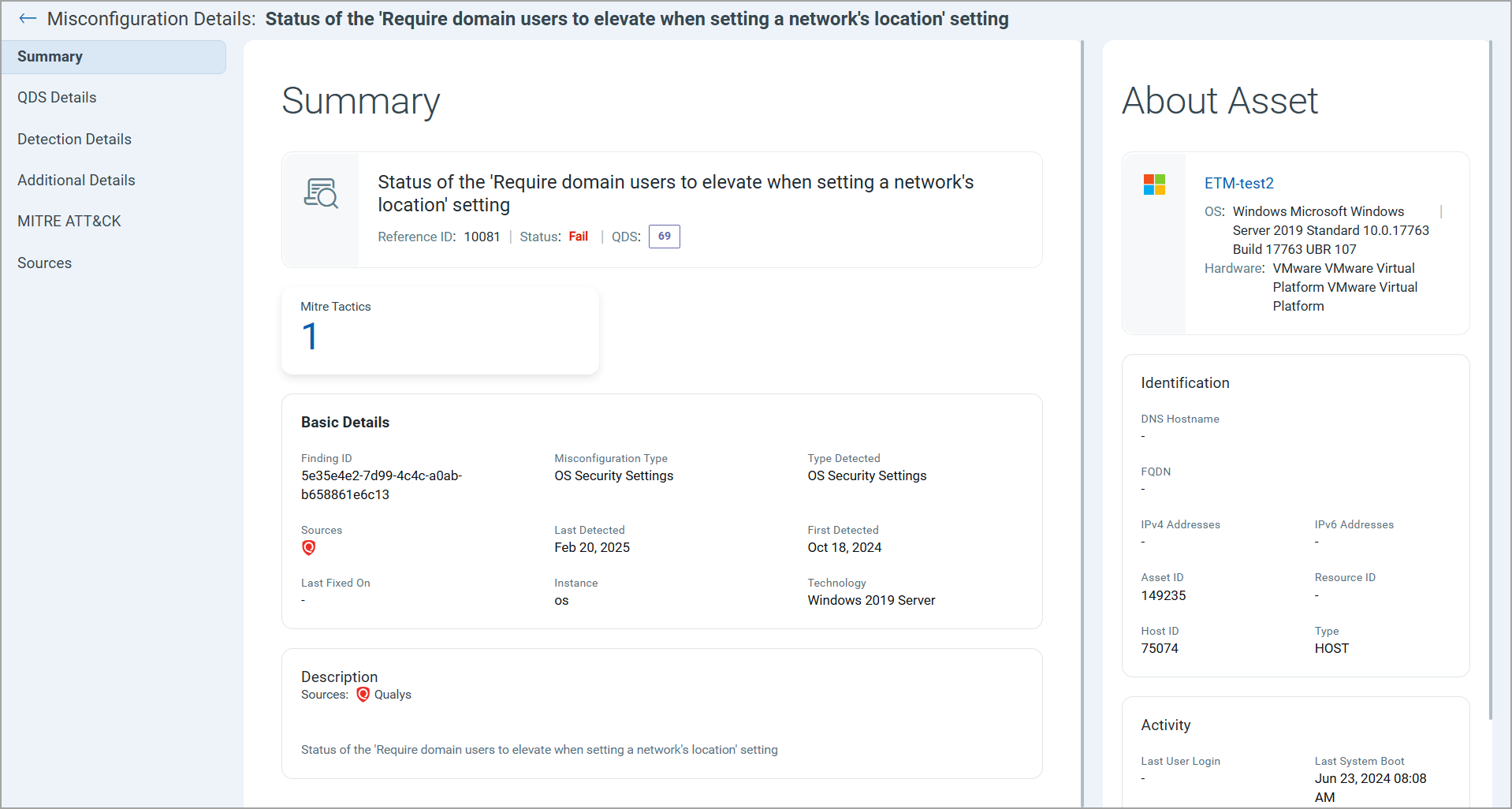The height and width of the screenshot is (809, 1512).
Task: Click Misconfiguration Type value OS Security Settings
Action: (614, 476)
